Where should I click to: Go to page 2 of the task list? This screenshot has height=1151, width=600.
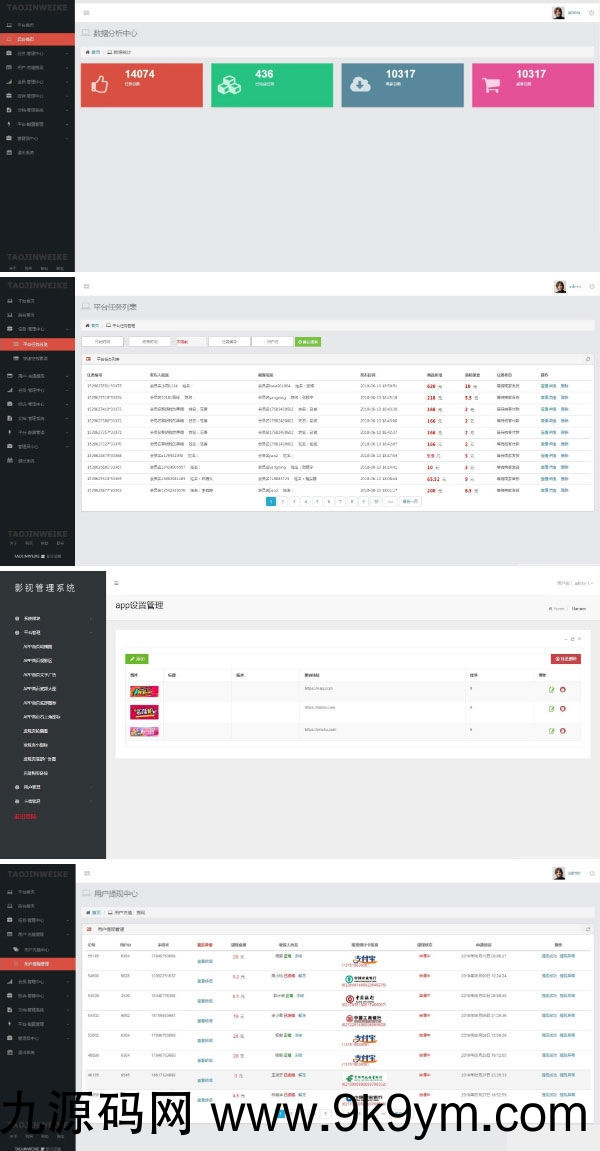[x=282, y=501]
